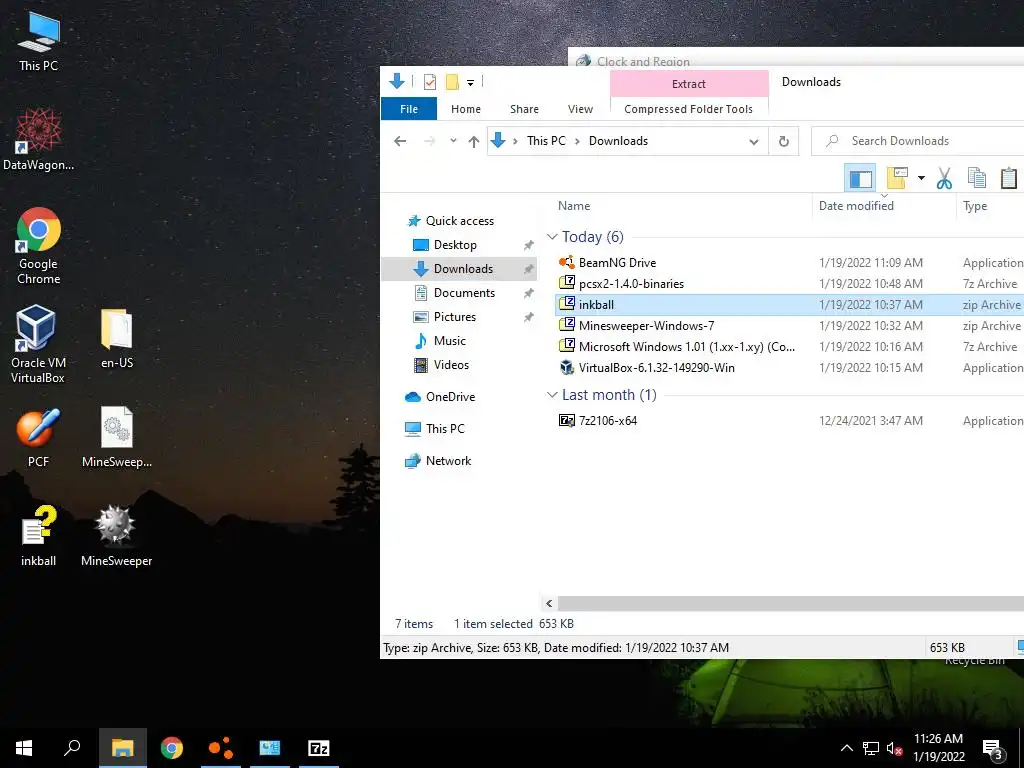Open This PC desktop icon
Viewport: 1024px width, 768px height.
click(39, 41)
